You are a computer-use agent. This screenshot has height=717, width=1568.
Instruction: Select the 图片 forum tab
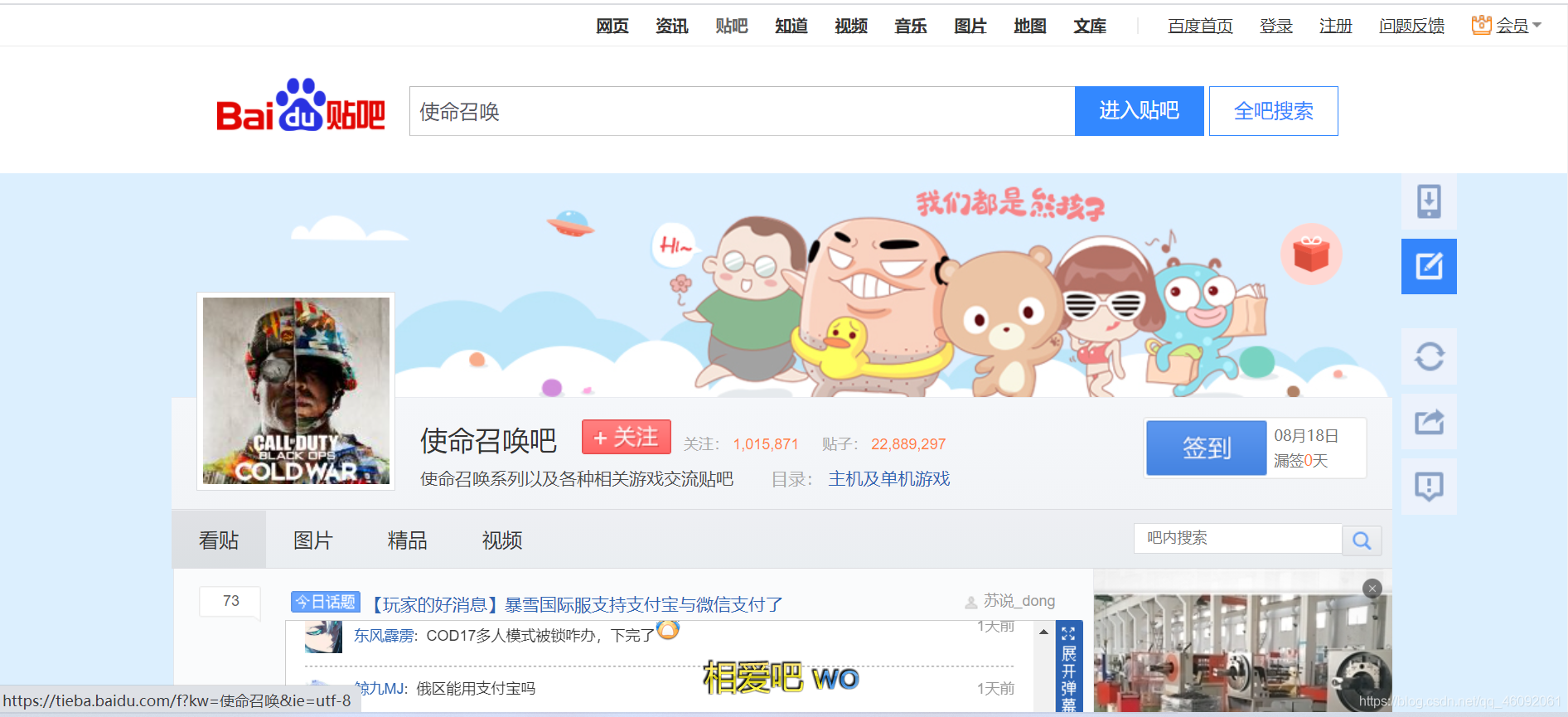[313, 540]
